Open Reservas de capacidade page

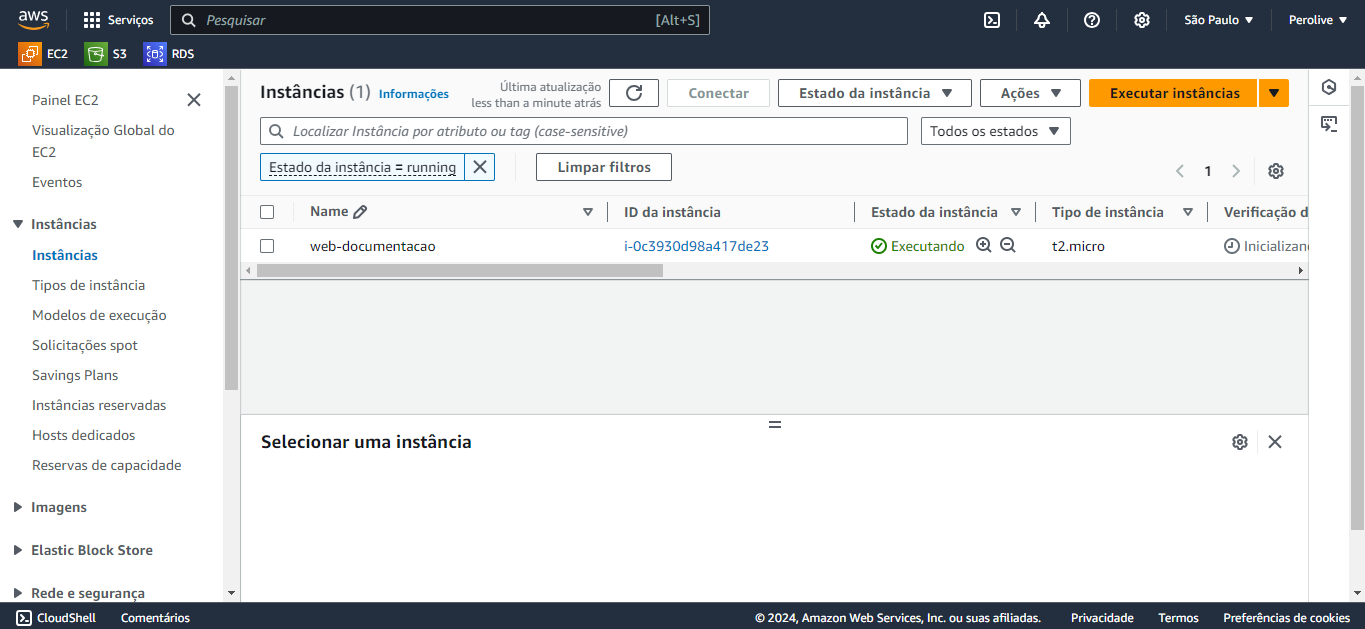[107, 465]
